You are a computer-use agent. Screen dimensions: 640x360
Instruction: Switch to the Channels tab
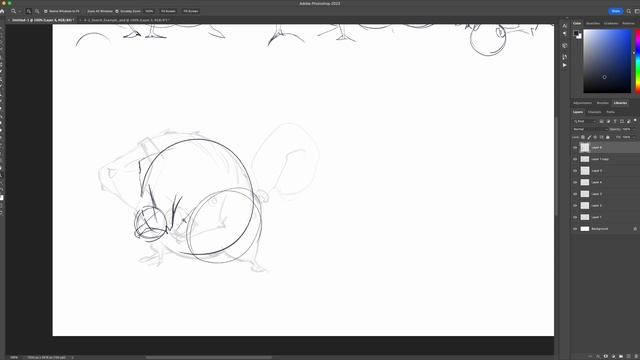pos(594,112)
